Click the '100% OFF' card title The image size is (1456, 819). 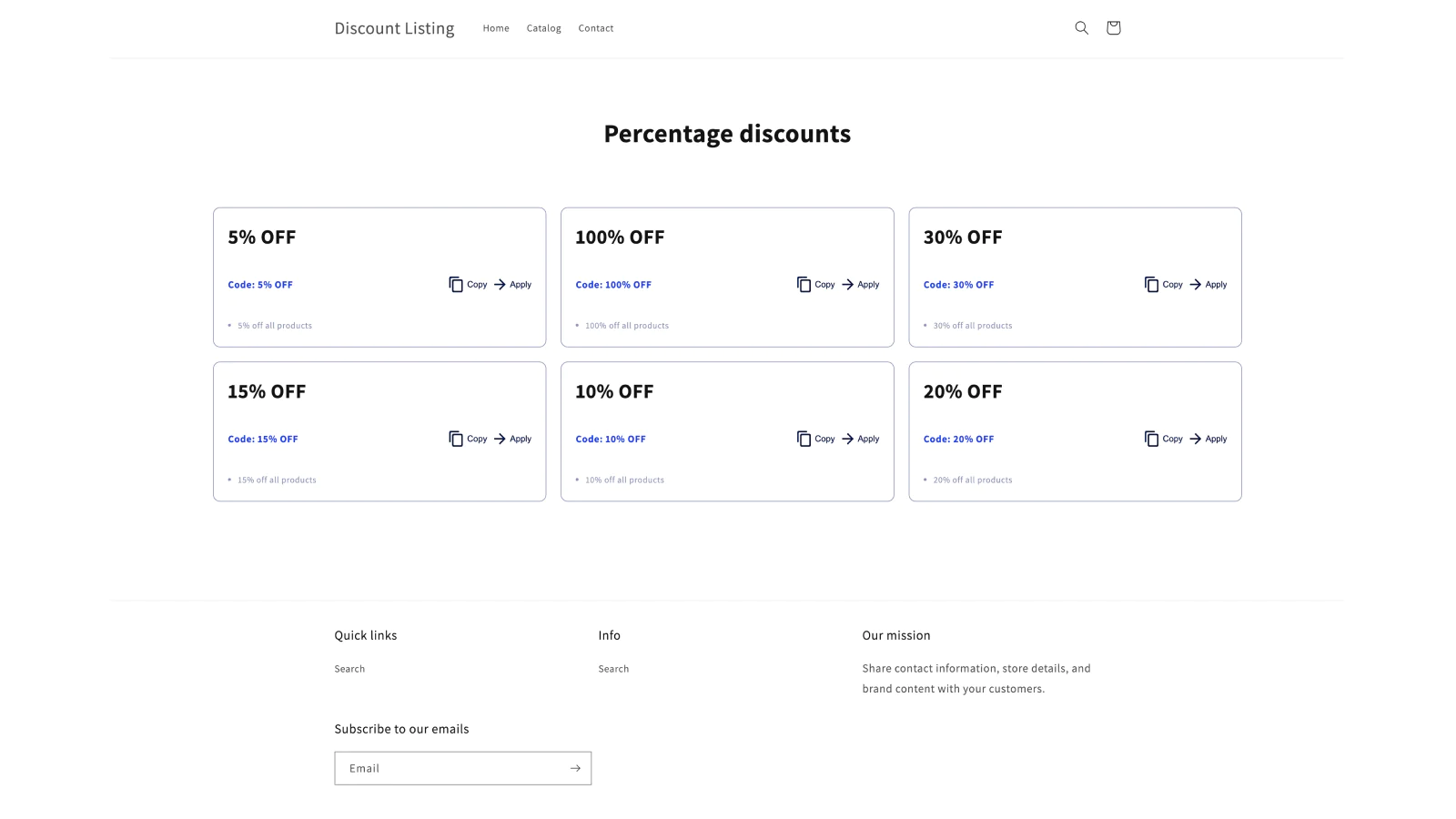coord(620,238)
